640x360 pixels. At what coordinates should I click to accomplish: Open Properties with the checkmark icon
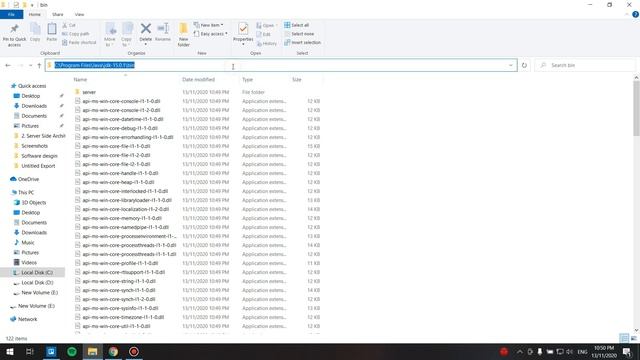click(243, 29)
